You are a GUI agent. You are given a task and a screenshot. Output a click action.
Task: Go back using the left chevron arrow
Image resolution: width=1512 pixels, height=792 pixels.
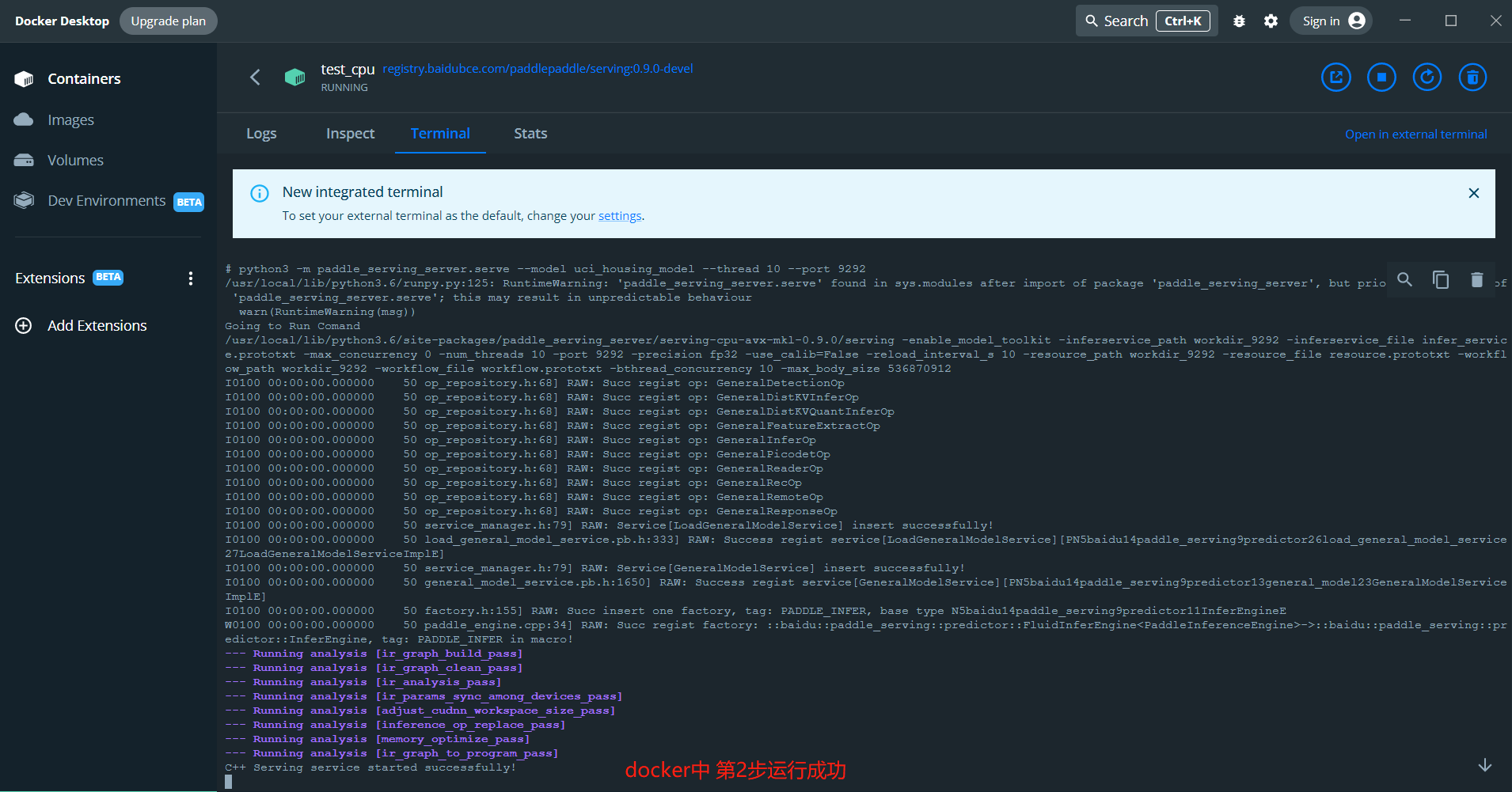(x=255, y=77)
